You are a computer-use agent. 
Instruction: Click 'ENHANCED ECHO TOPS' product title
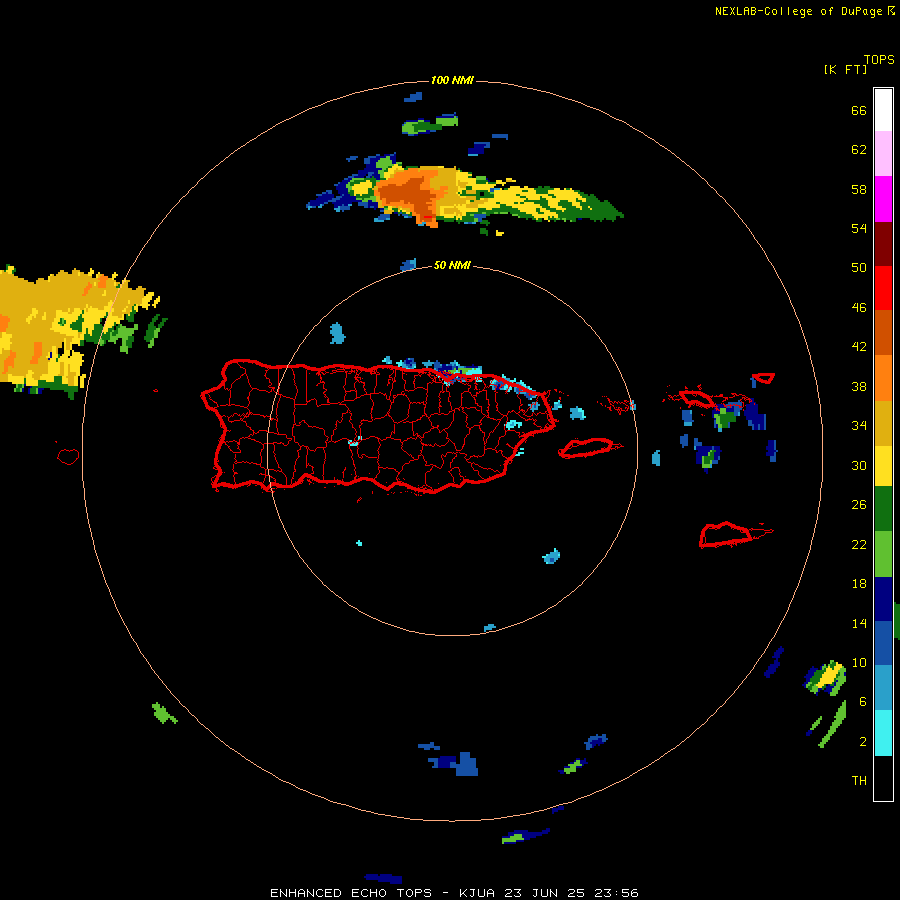coord(351,893)
